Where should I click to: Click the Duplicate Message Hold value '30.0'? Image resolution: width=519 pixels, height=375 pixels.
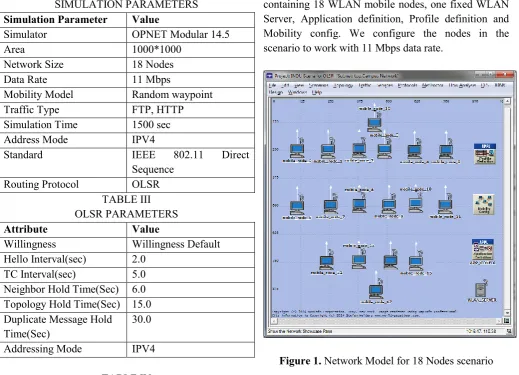142,319
